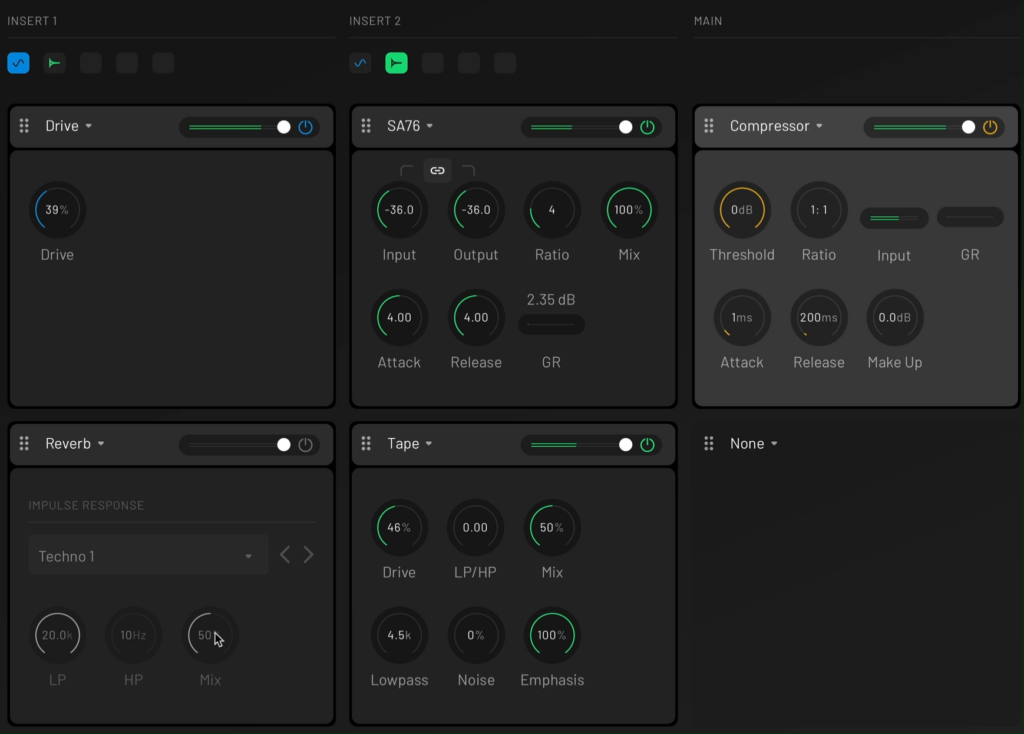
Task: Click the Tape Noise knob
Action: (476, 635)
